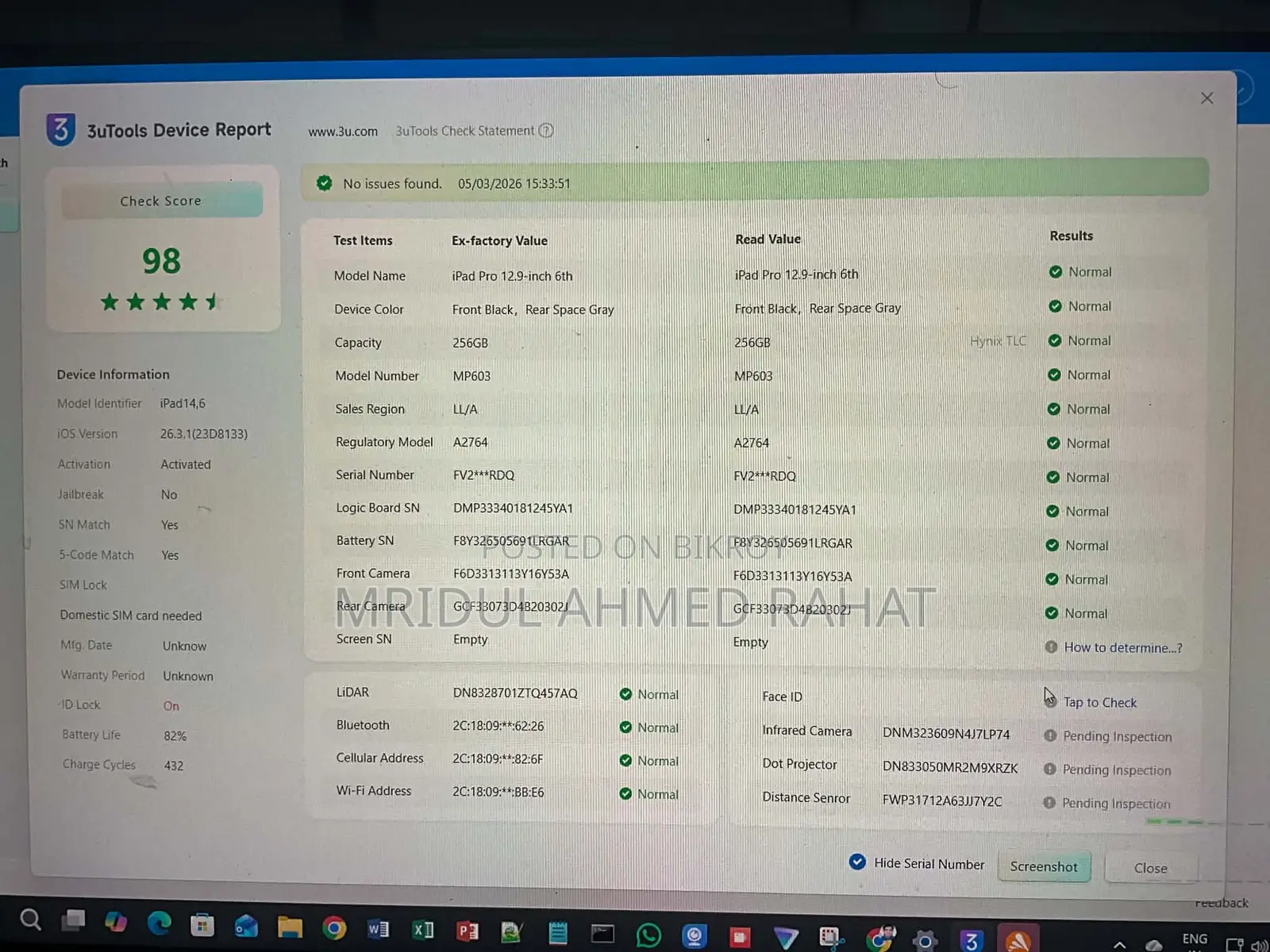Tap to Check Face ID

coord(1100,703)
